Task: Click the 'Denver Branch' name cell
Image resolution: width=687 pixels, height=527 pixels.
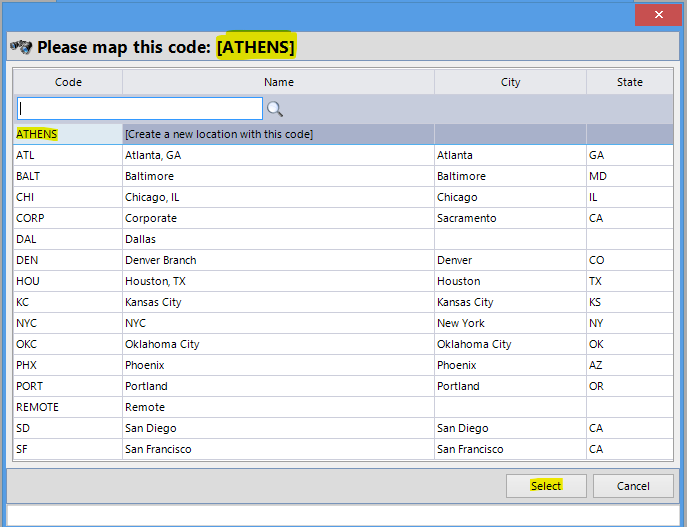Action: point(279,260)
